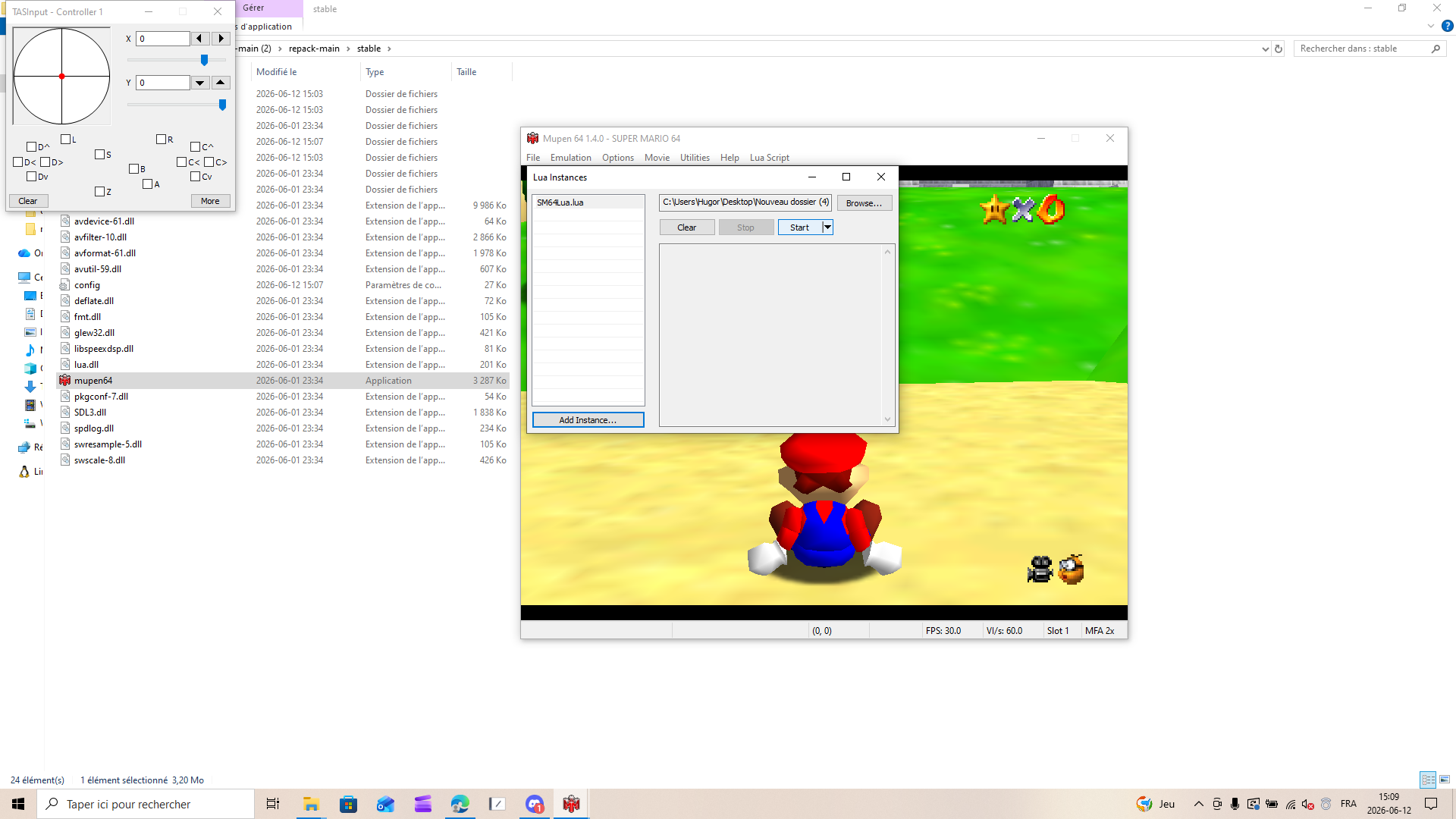Open the Explorer help icon

pyautogui.click(x=1447, y=26)
